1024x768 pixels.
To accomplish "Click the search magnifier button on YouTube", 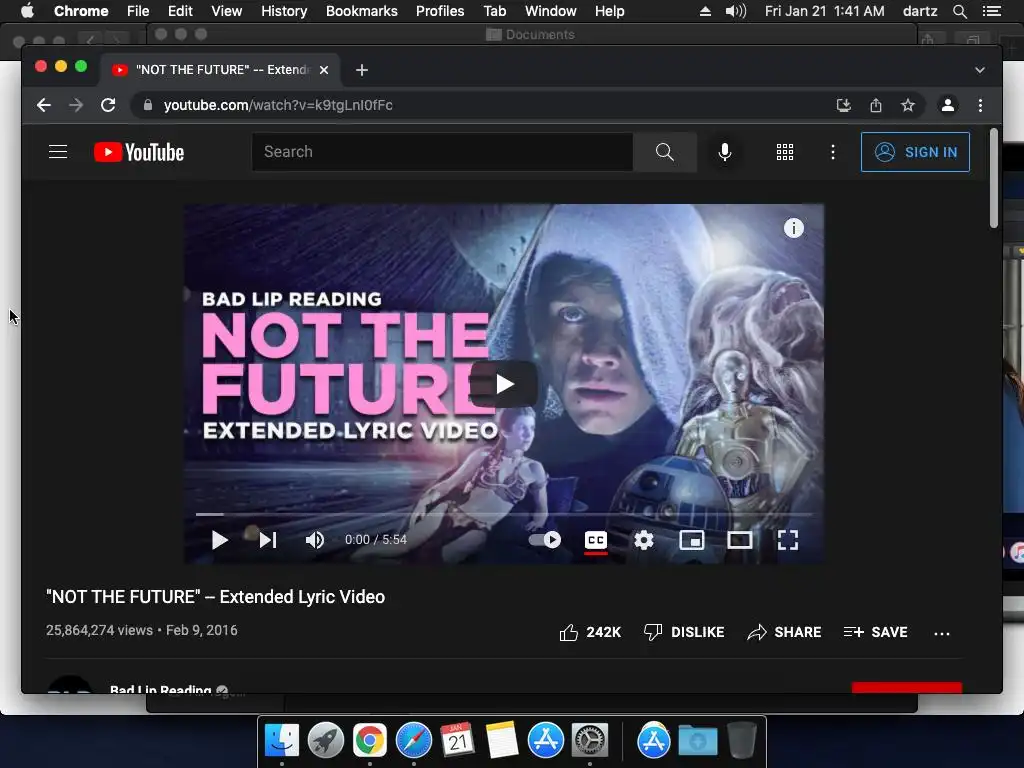I will (665, 152).
